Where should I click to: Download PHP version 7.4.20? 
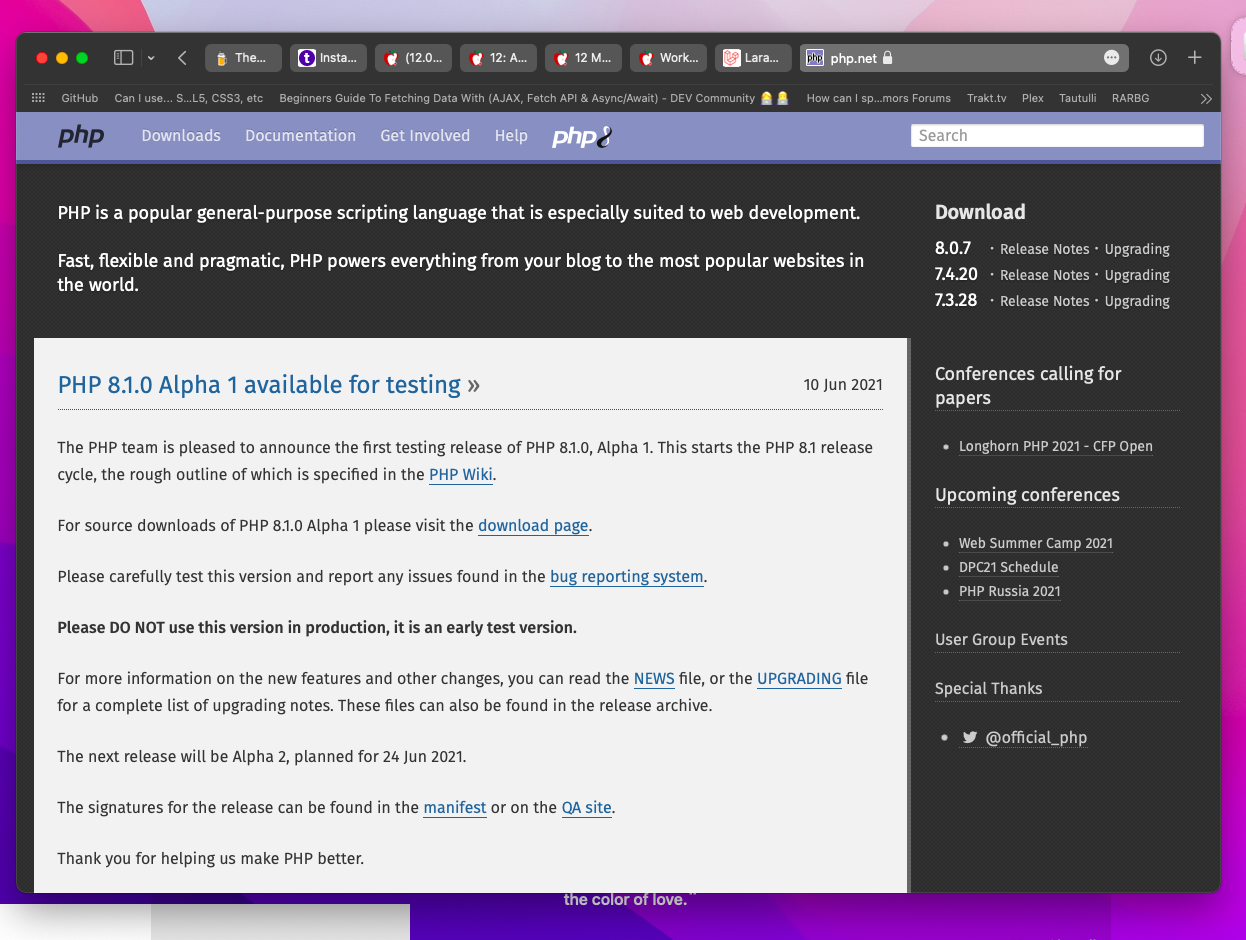(x=956, y=274)
